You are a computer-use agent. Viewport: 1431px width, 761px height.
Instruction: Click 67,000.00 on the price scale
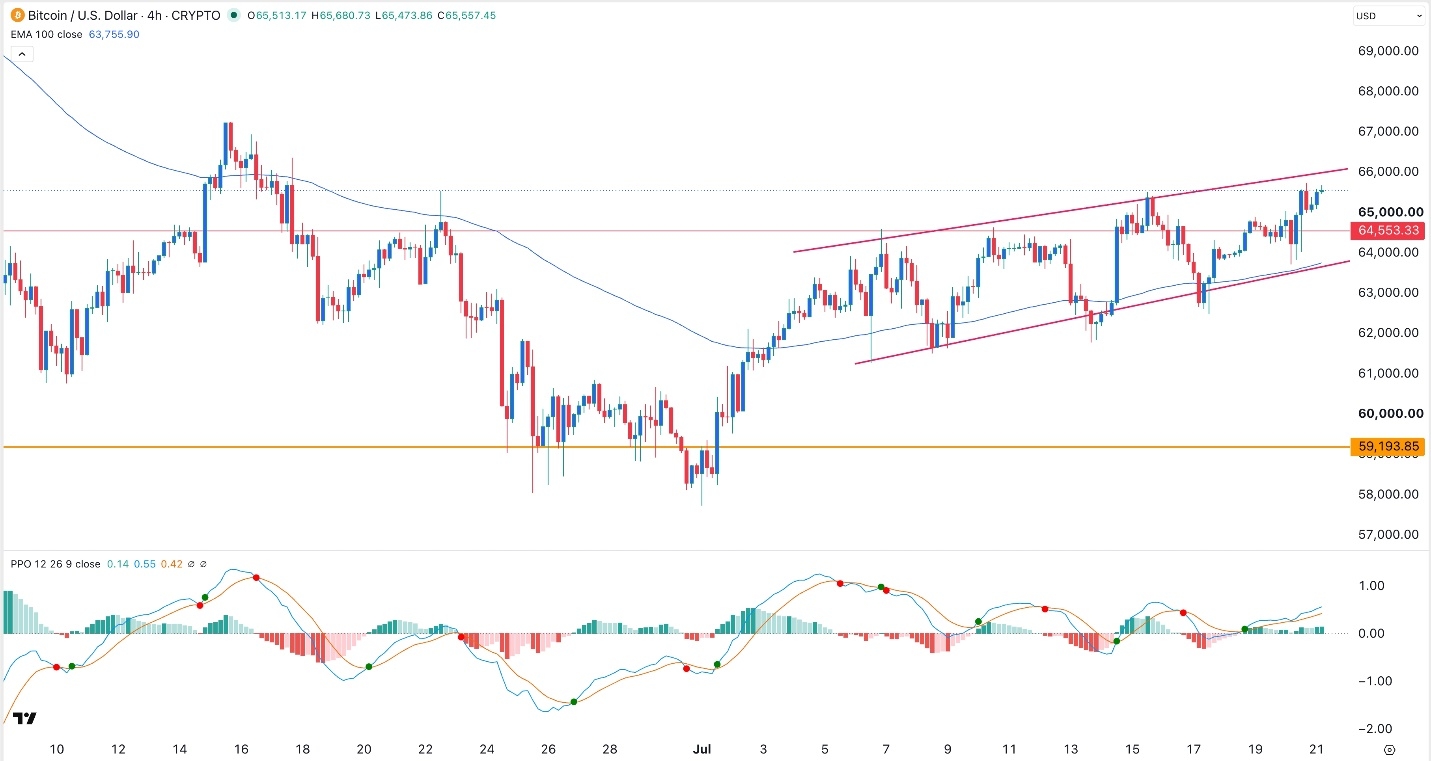1386,131
